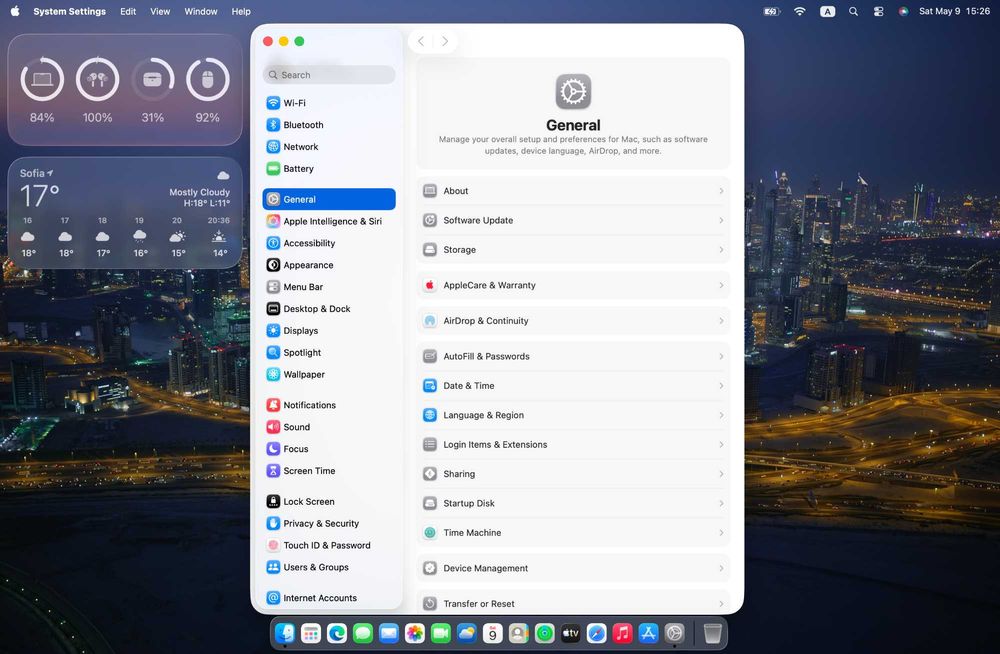Open Notifications settings

(328, 405)
